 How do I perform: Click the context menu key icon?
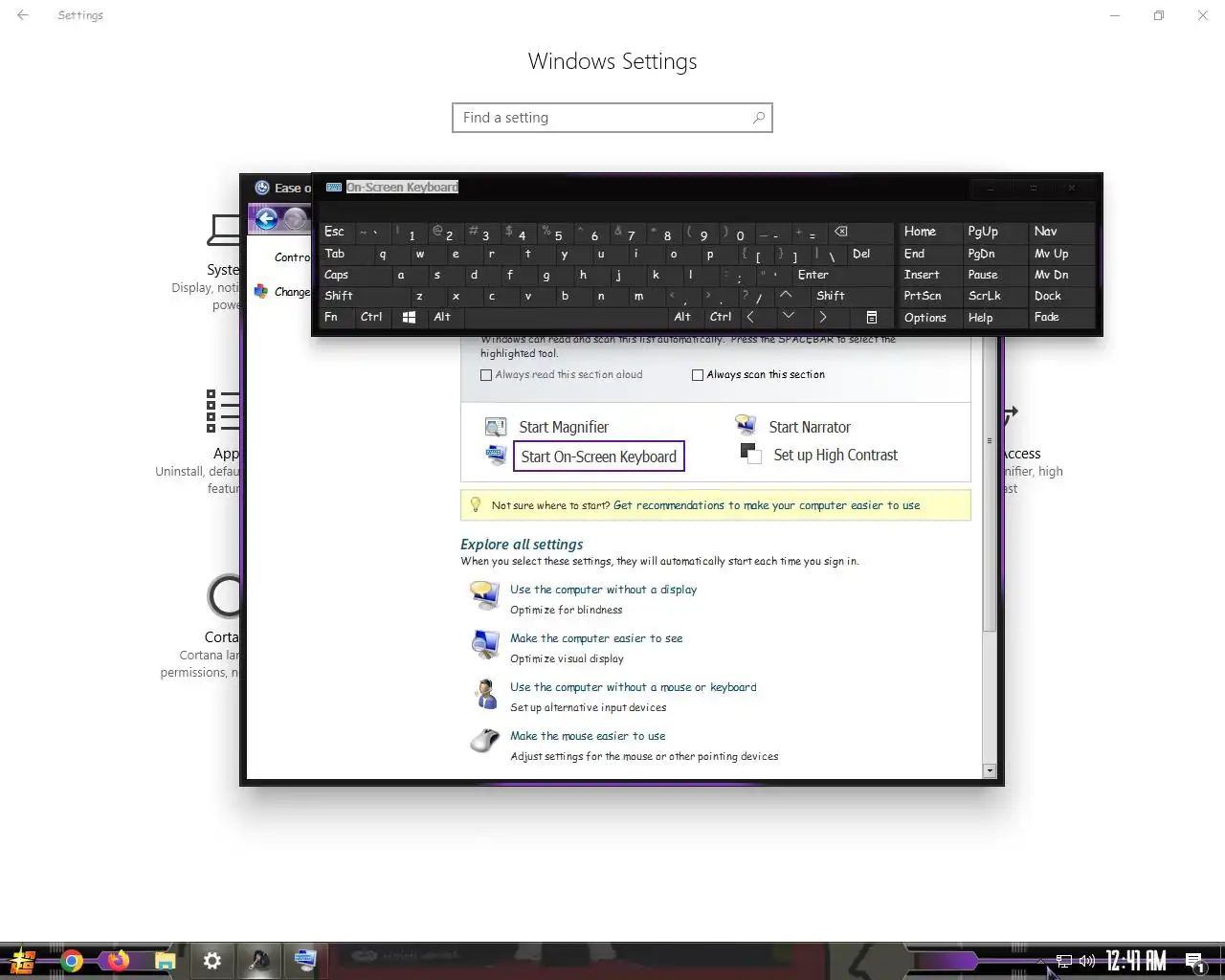click(872, 317)
